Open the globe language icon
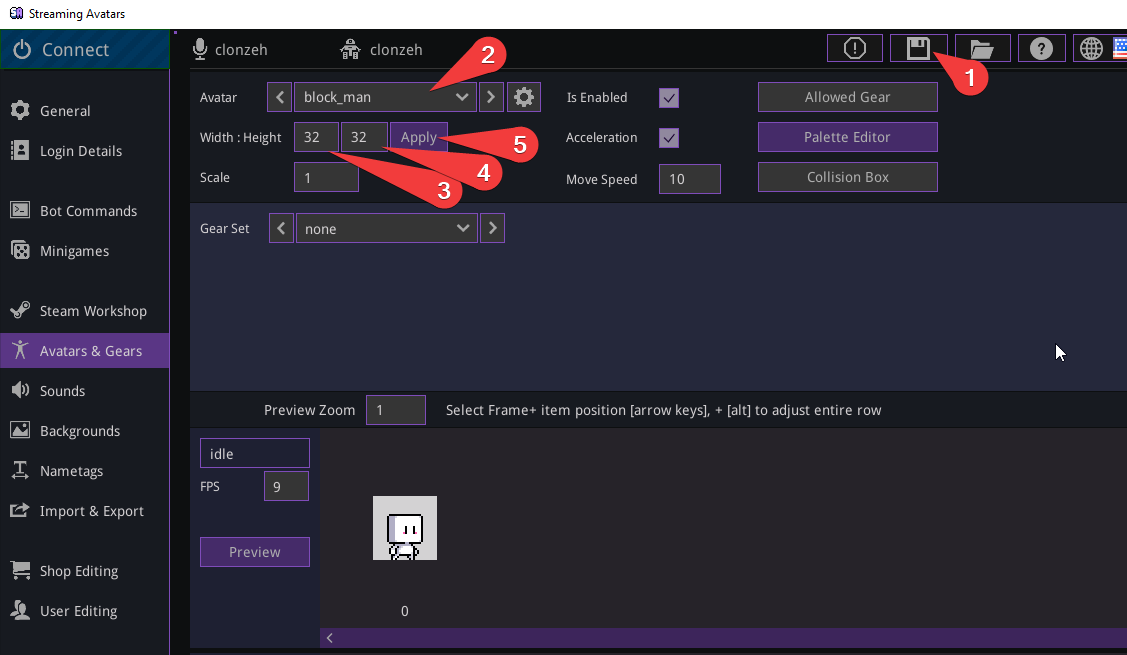1127x655 pixels. coord(1091,48)
